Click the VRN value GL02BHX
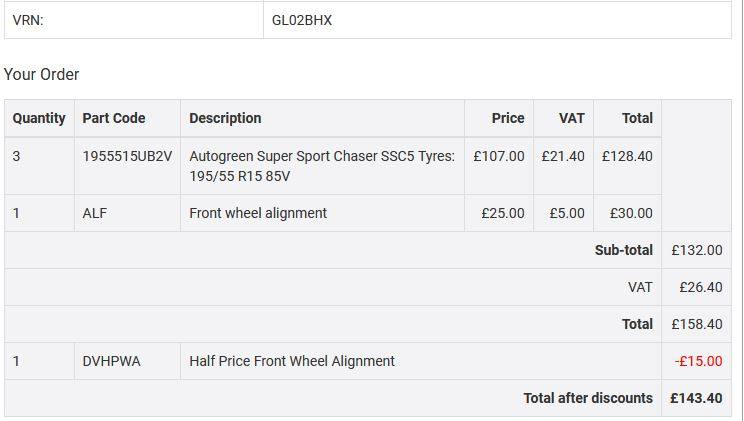744x421 pixels. point(302,20)
